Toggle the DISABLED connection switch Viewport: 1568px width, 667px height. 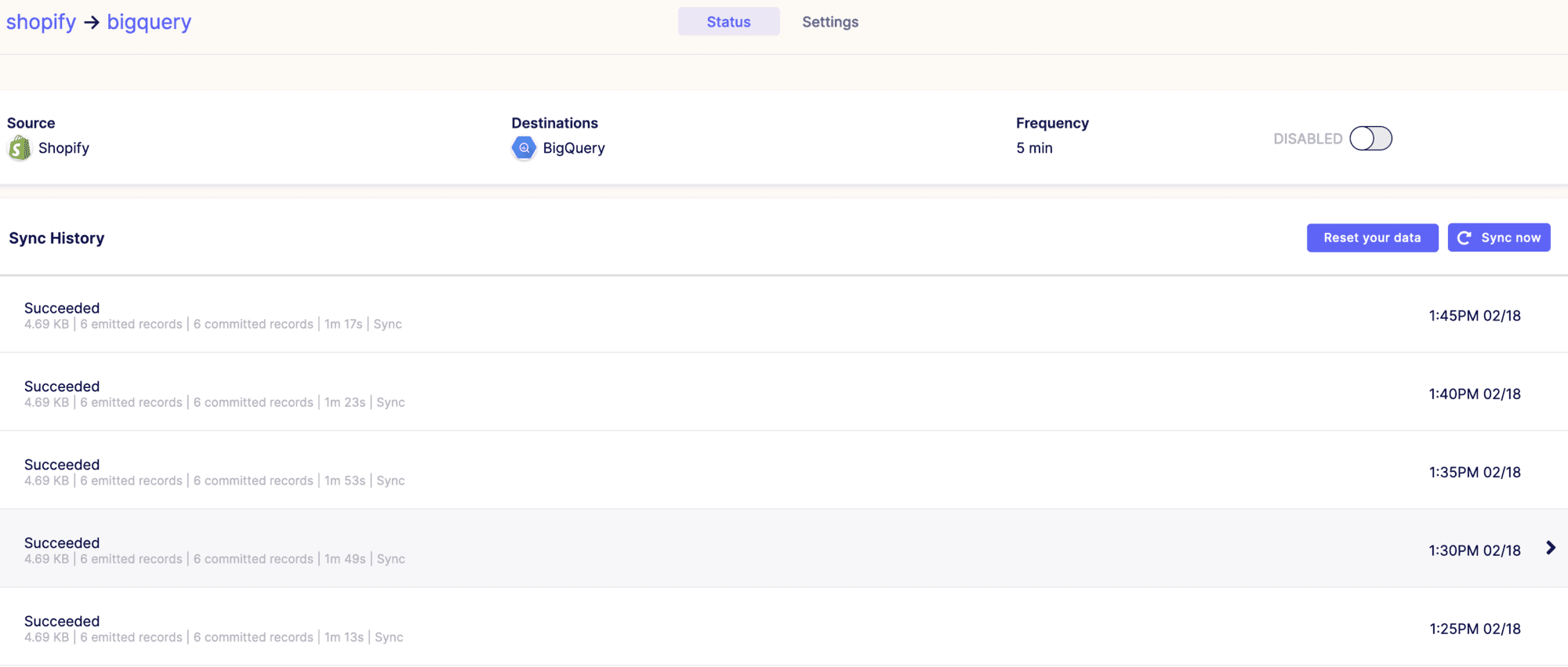(1370, 139)
